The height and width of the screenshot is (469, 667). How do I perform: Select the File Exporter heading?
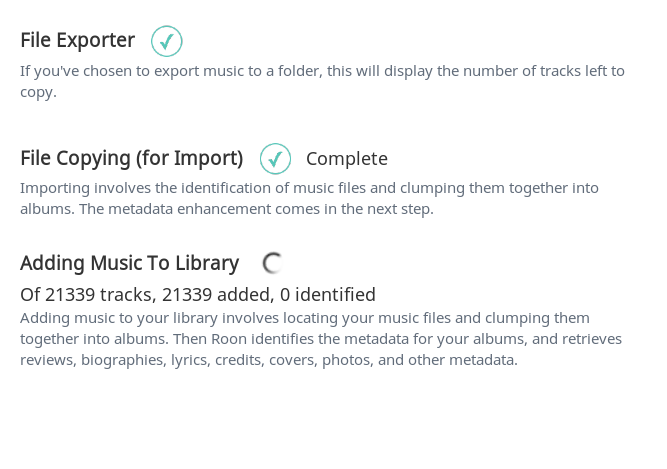[77, 40]
